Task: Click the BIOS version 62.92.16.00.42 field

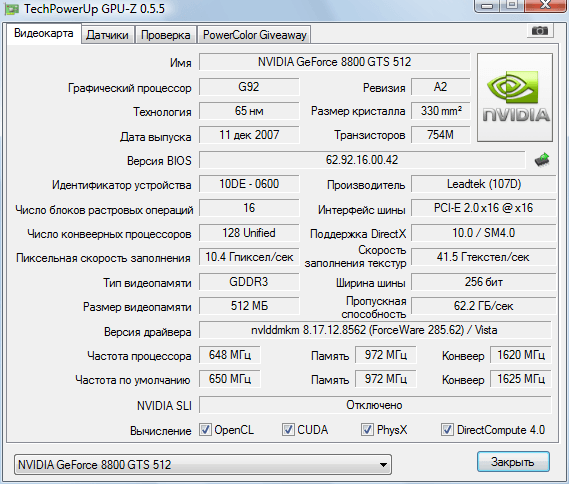Action: (362, 160)
